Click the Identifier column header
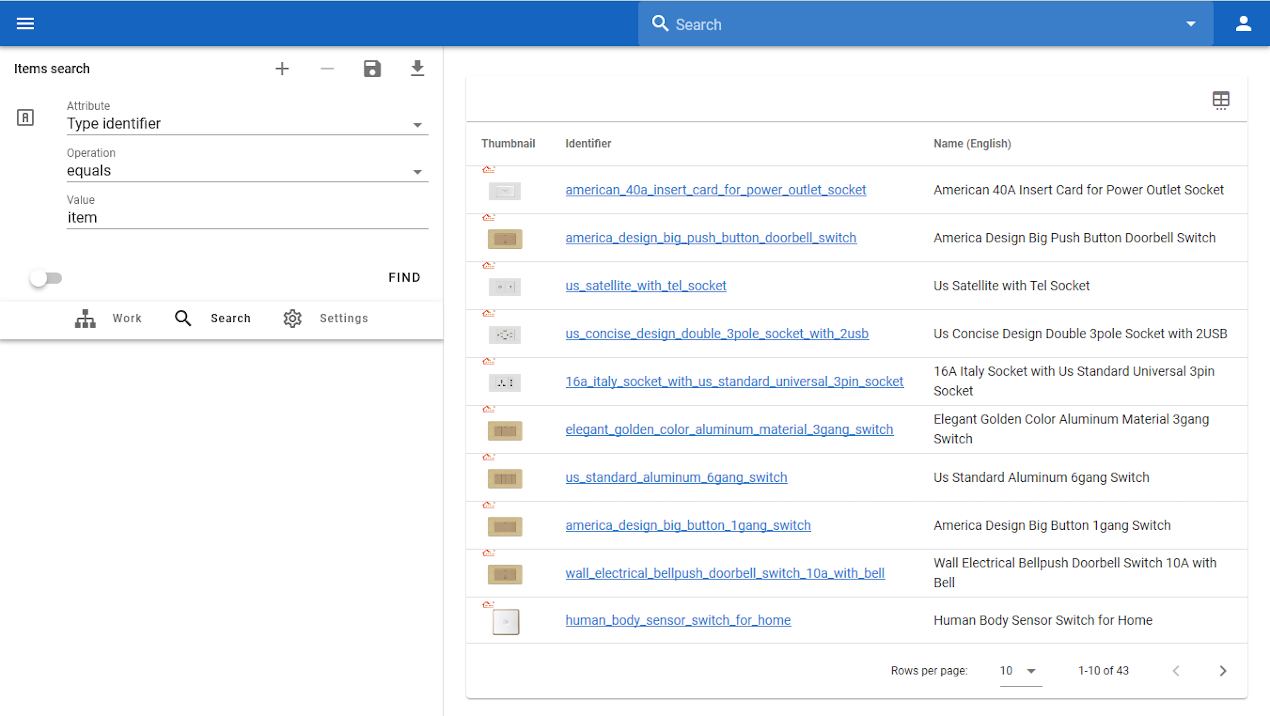This screenshot has height=716, width=1270. click(588, 144)
